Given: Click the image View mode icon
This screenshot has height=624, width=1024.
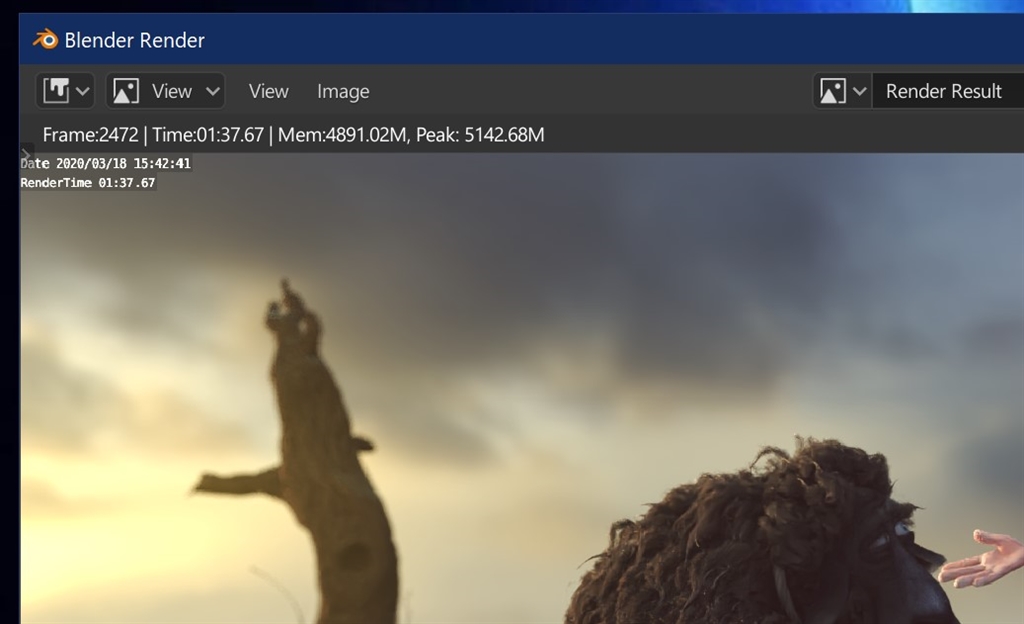Looking at the screenshot, I should 125,91.
